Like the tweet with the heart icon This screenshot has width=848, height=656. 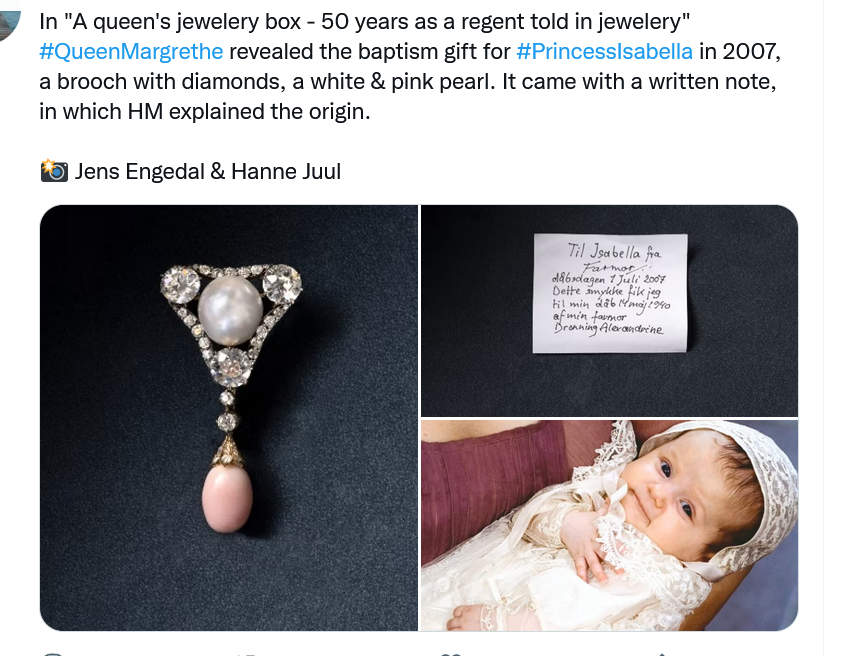(x=451, y=653)
